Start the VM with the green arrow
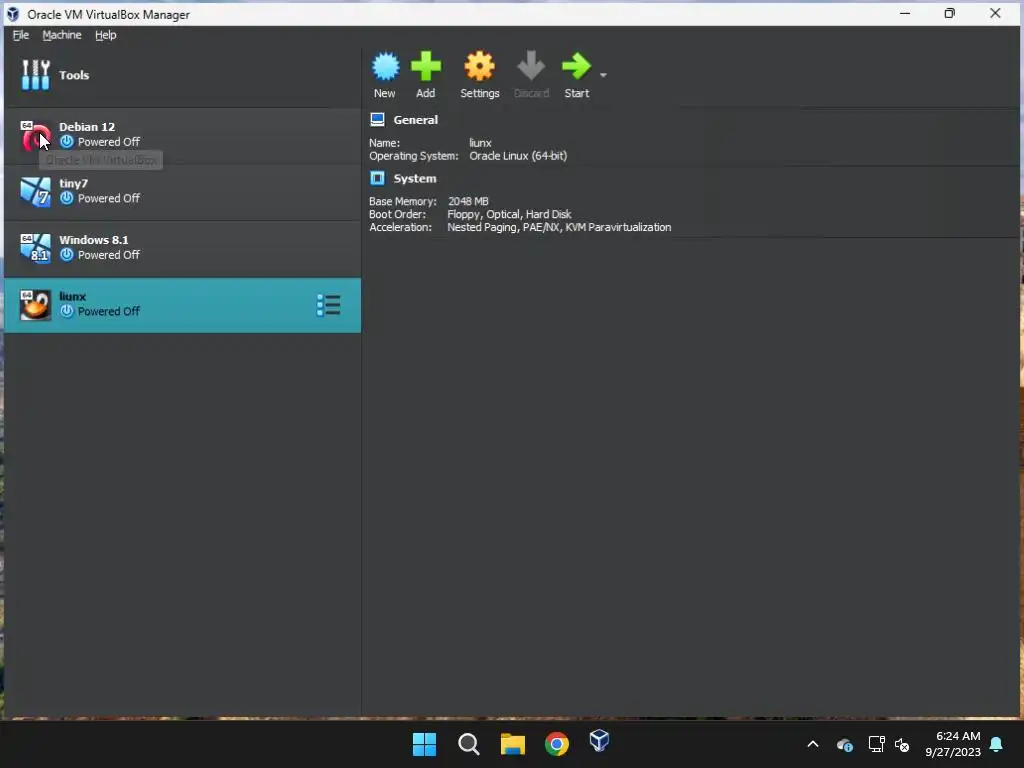Image resolution: width=1024 pixels, height=768 pixels. click(576, 66)
